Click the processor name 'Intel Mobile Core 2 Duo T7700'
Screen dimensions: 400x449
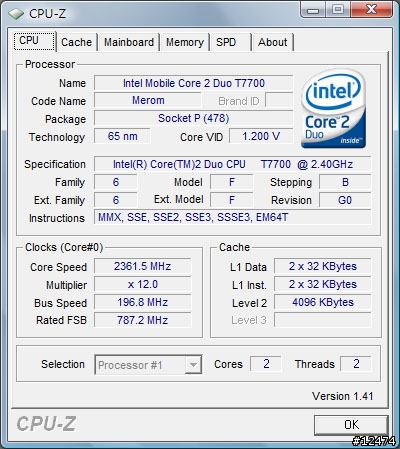pyautogui.click(x=194, y=83)
